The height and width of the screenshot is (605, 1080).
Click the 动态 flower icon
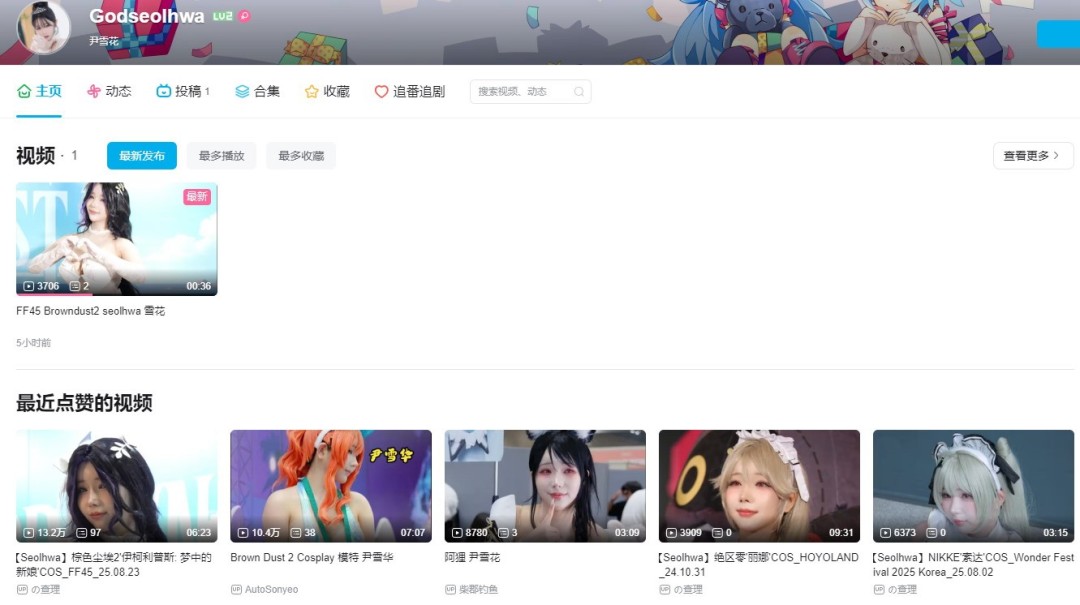tap(93, 91)
